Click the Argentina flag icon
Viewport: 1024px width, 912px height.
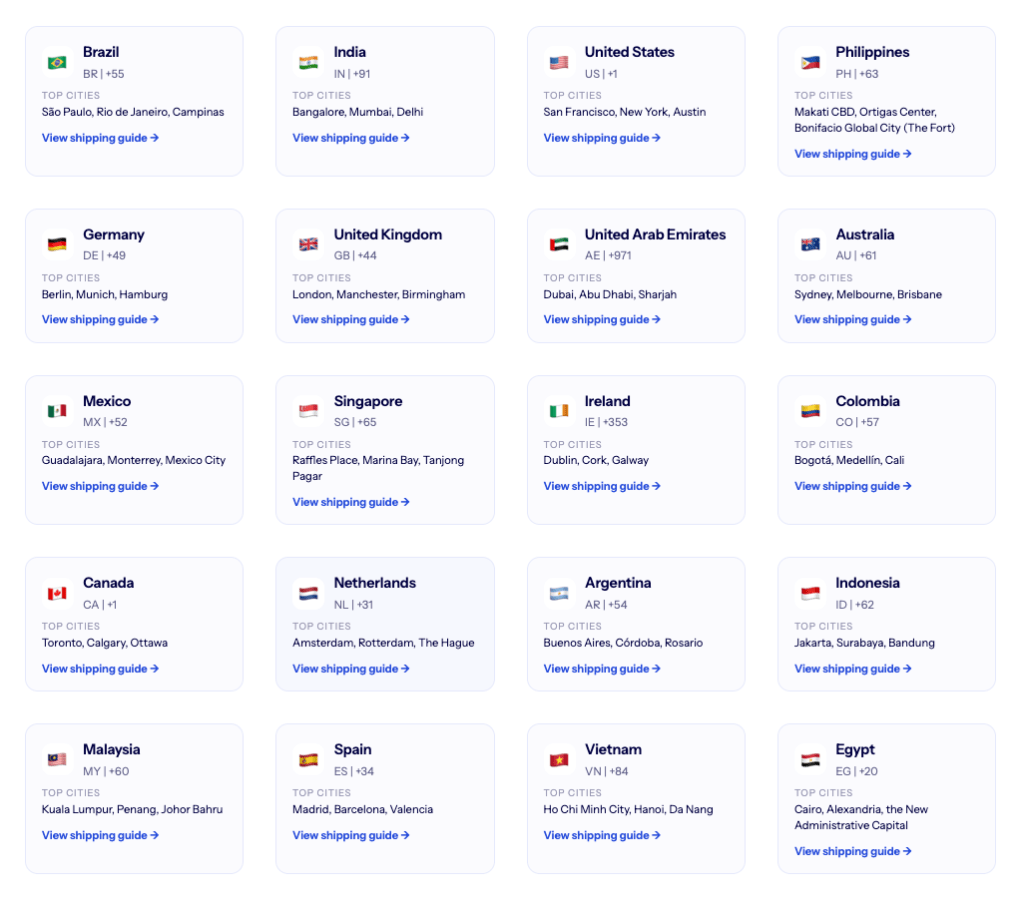pyautogui.click(x=559, y=594)
